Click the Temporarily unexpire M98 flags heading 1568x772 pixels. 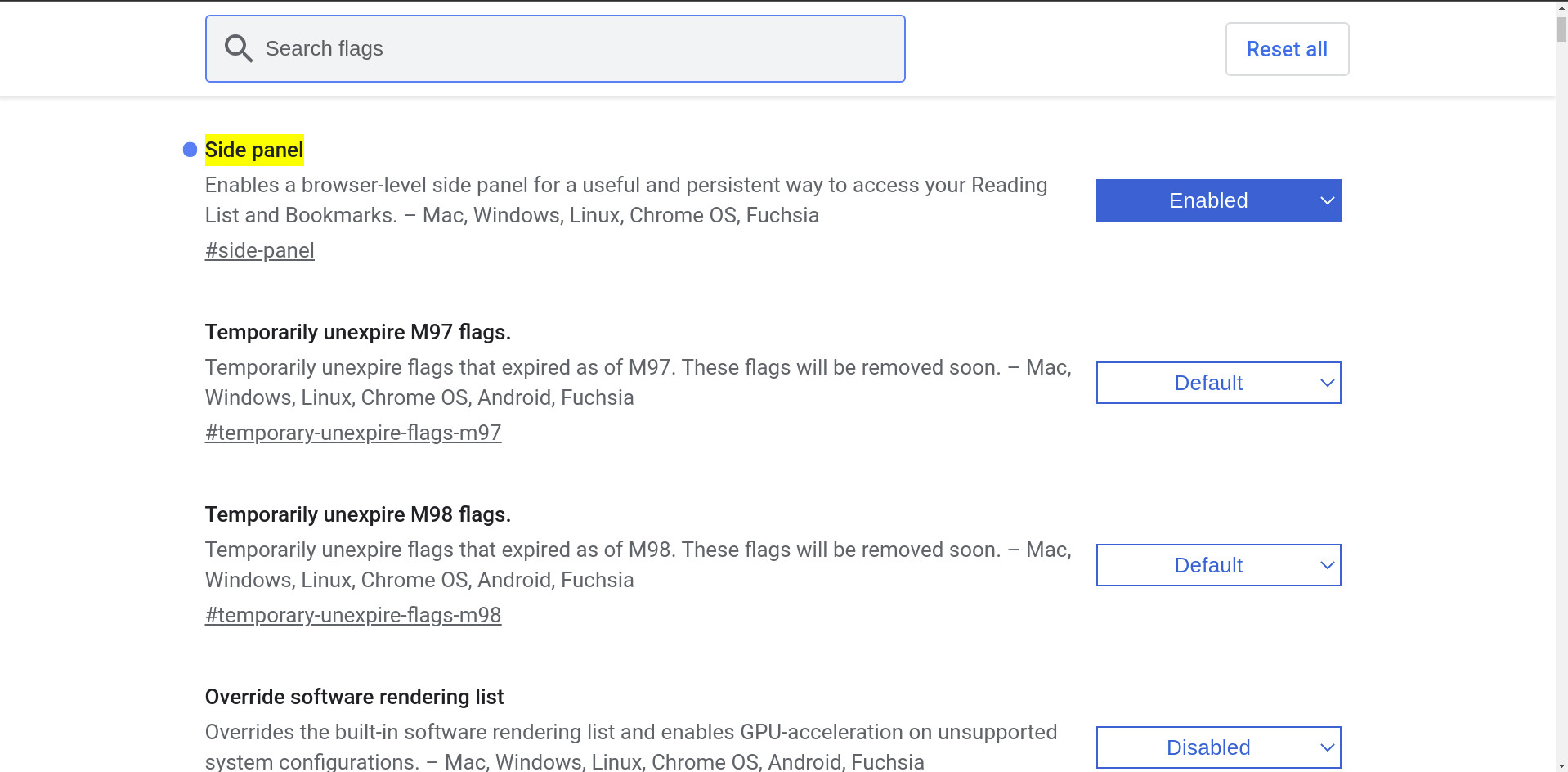[x=357, y=515]
